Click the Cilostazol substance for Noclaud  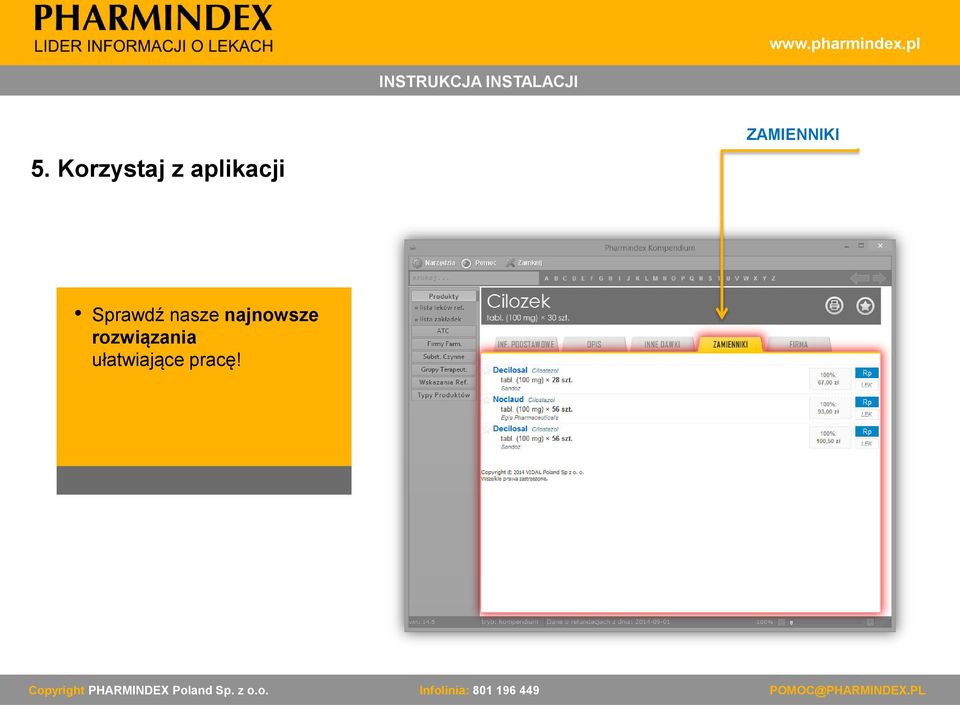point(541,400)
